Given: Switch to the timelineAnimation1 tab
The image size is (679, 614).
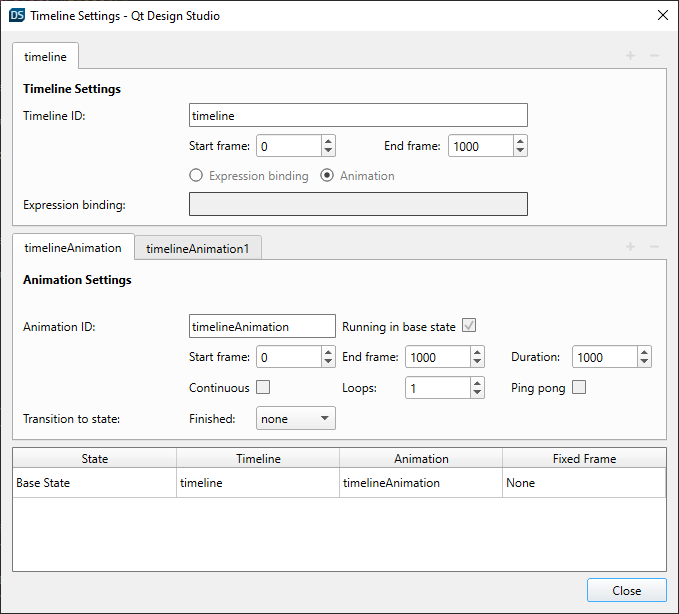Looking at the screenshot, I should pos(198,248).
